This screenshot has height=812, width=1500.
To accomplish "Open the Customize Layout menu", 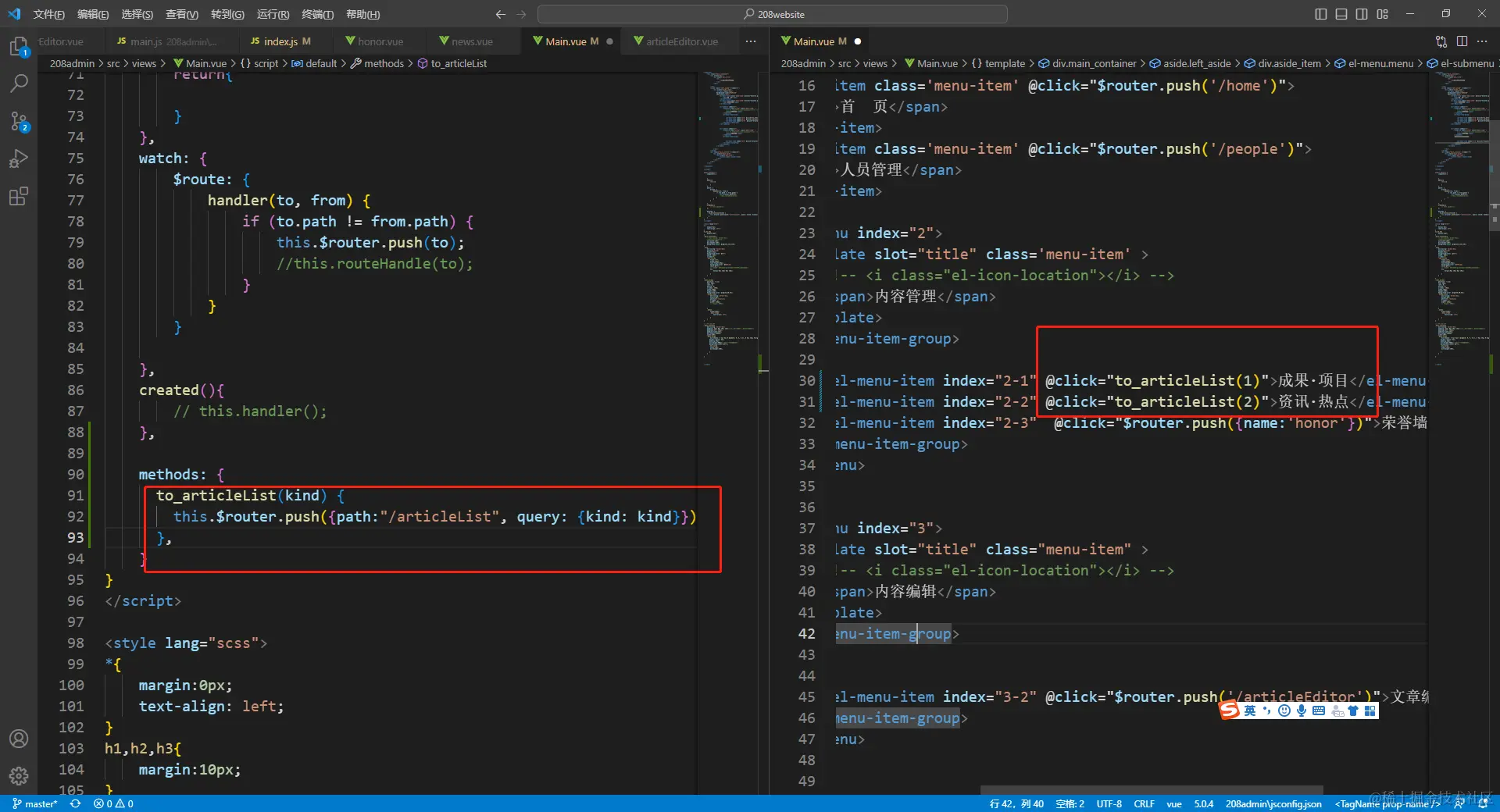I will 1382,14.
